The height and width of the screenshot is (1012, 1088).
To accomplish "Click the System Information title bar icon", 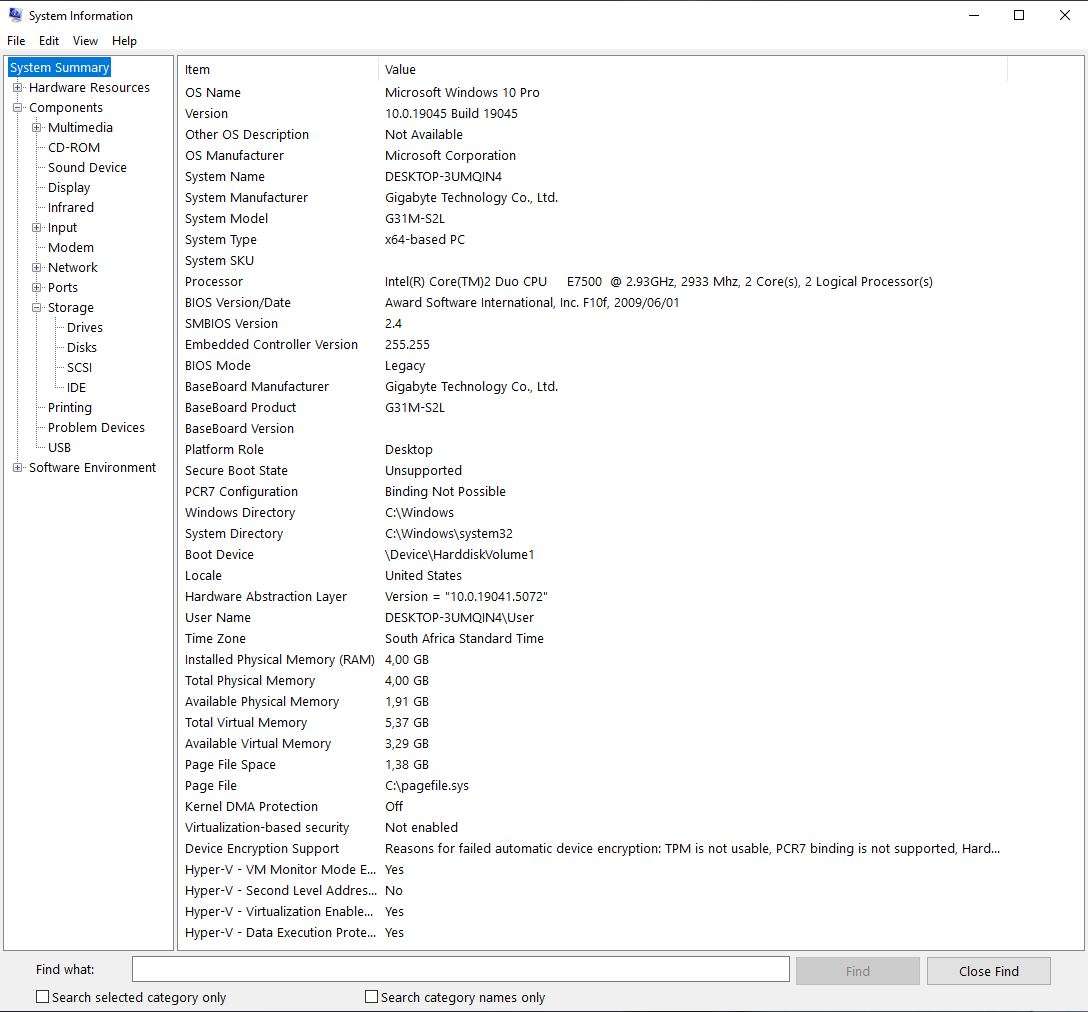I will click(14, 14).
